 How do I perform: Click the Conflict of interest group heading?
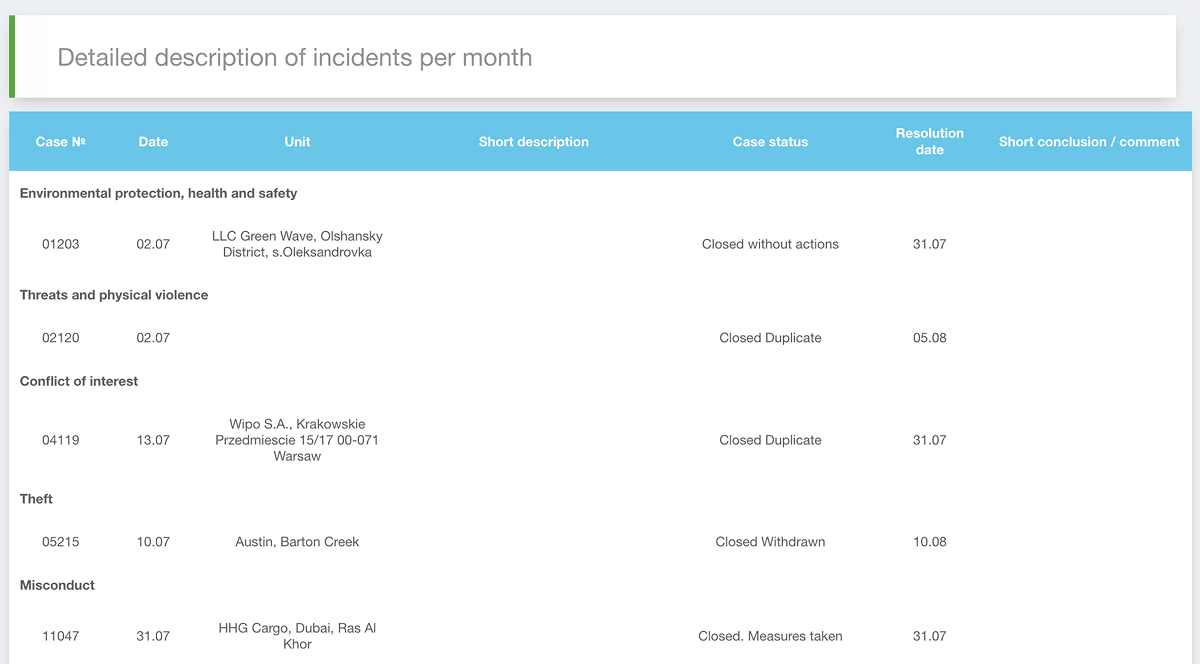click(79, 381)
